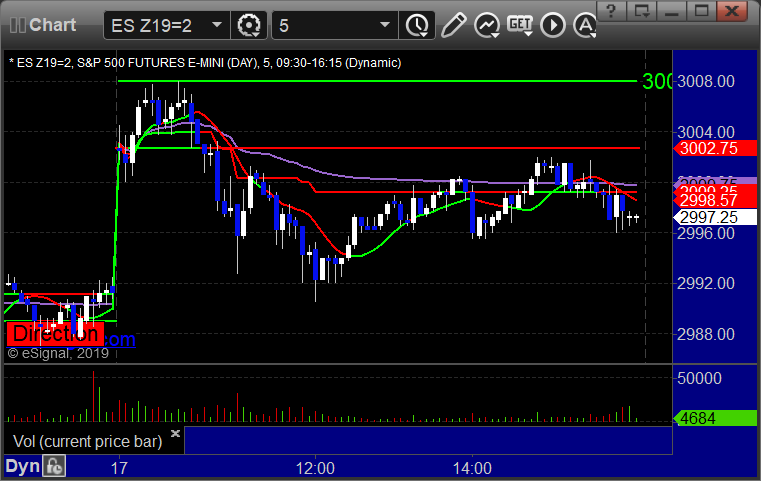Toggle the lock icon beside Dyn
Screen dimensions: 761x481
coord(54,466)
